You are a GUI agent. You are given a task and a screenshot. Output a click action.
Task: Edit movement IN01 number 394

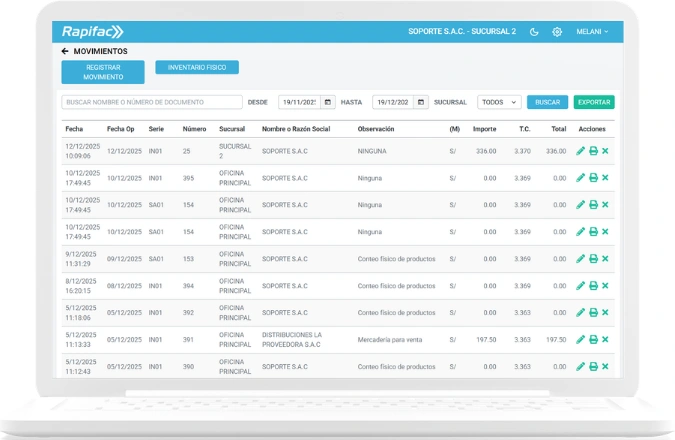580,286
